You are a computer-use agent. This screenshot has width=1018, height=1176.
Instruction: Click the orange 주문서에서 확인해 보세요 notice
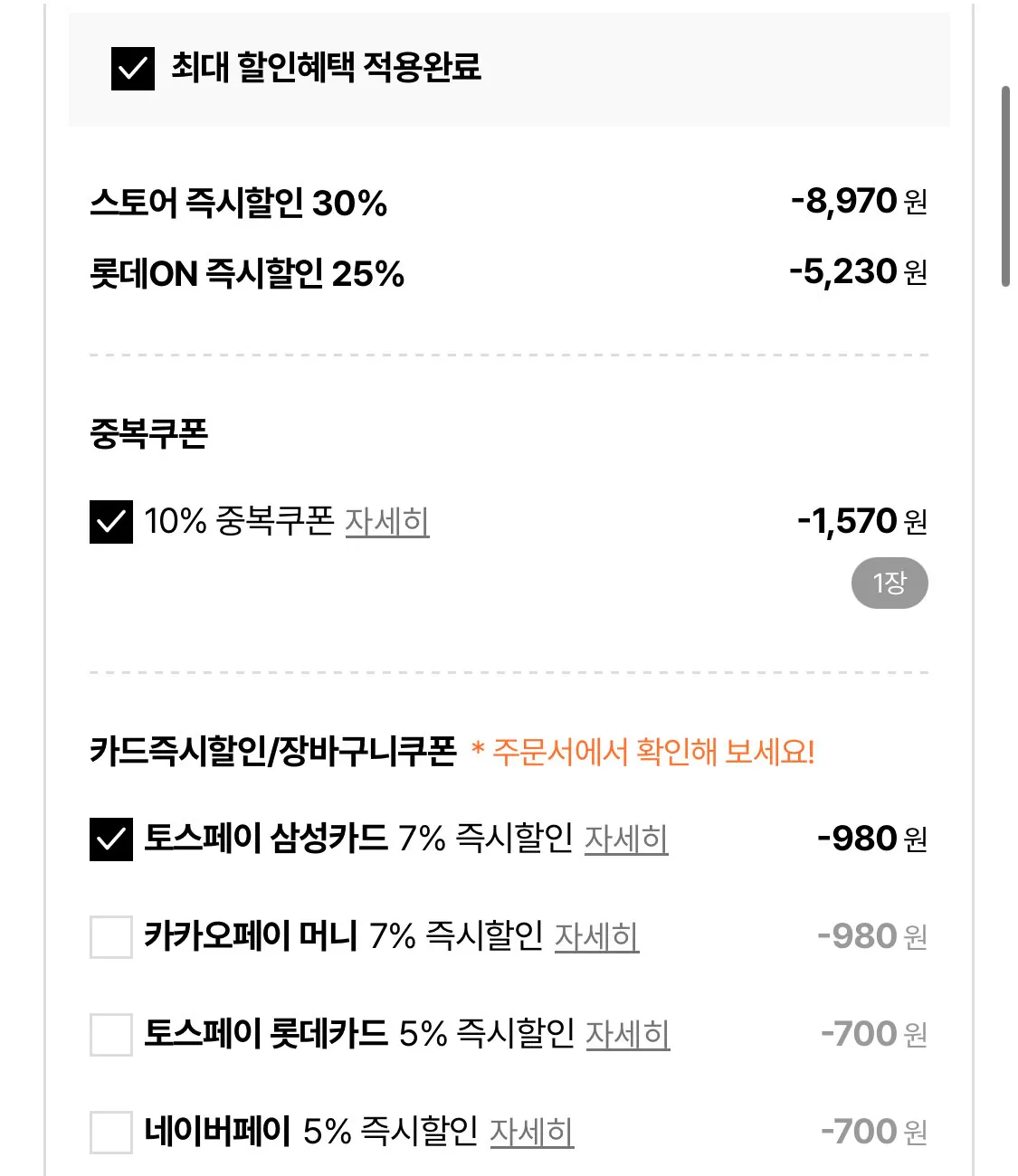coord(645,750)
